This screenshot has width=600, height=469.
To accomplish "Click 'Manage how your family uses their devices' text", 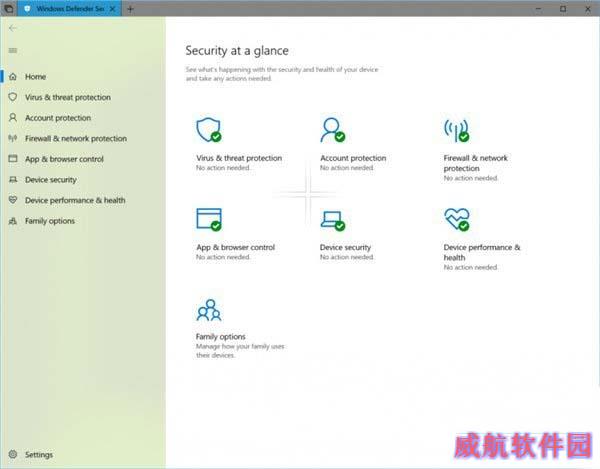I will tap(240, 350).
